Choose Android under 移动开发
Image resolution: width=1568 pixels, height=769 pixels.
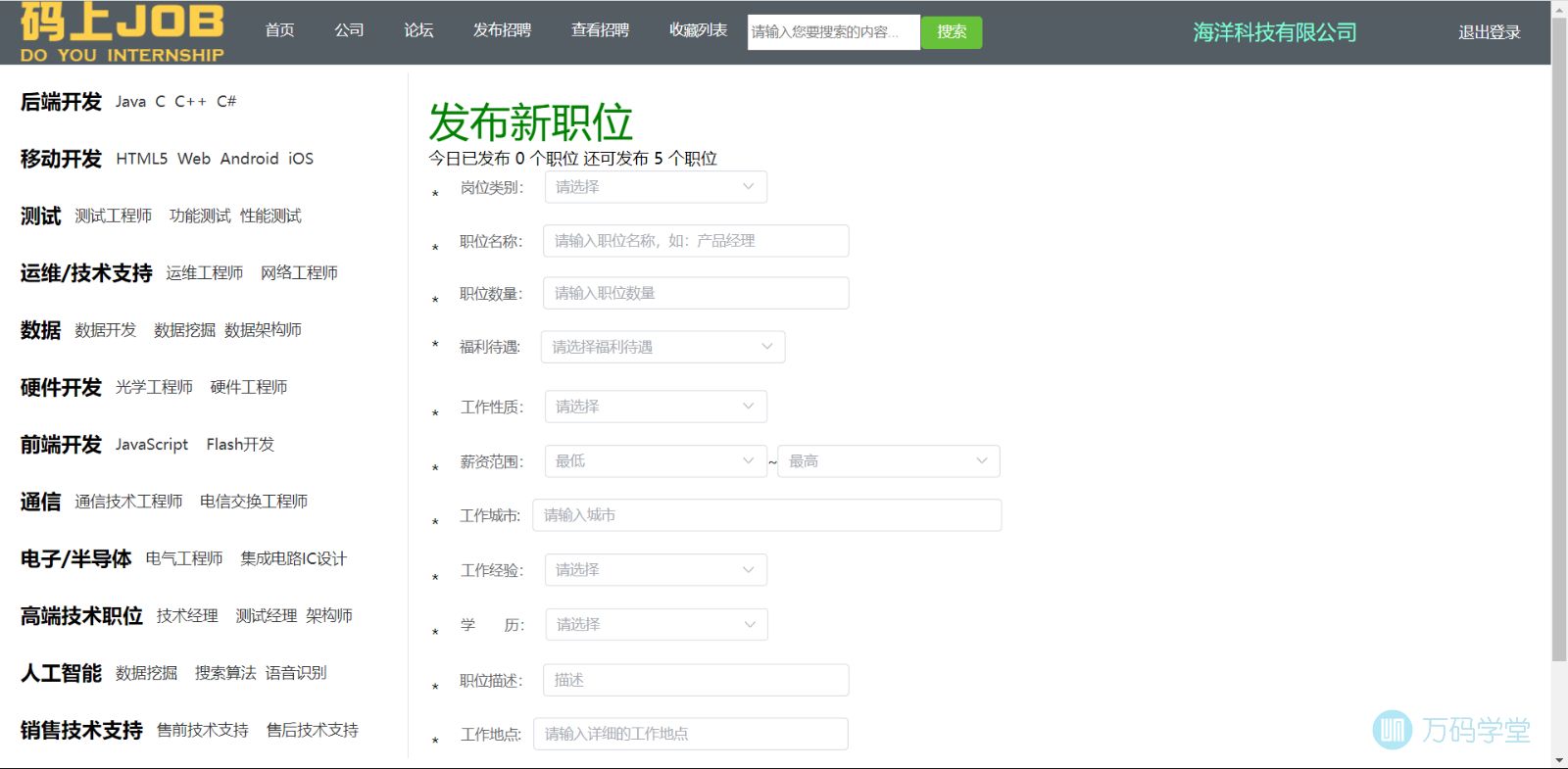point(249,159)
